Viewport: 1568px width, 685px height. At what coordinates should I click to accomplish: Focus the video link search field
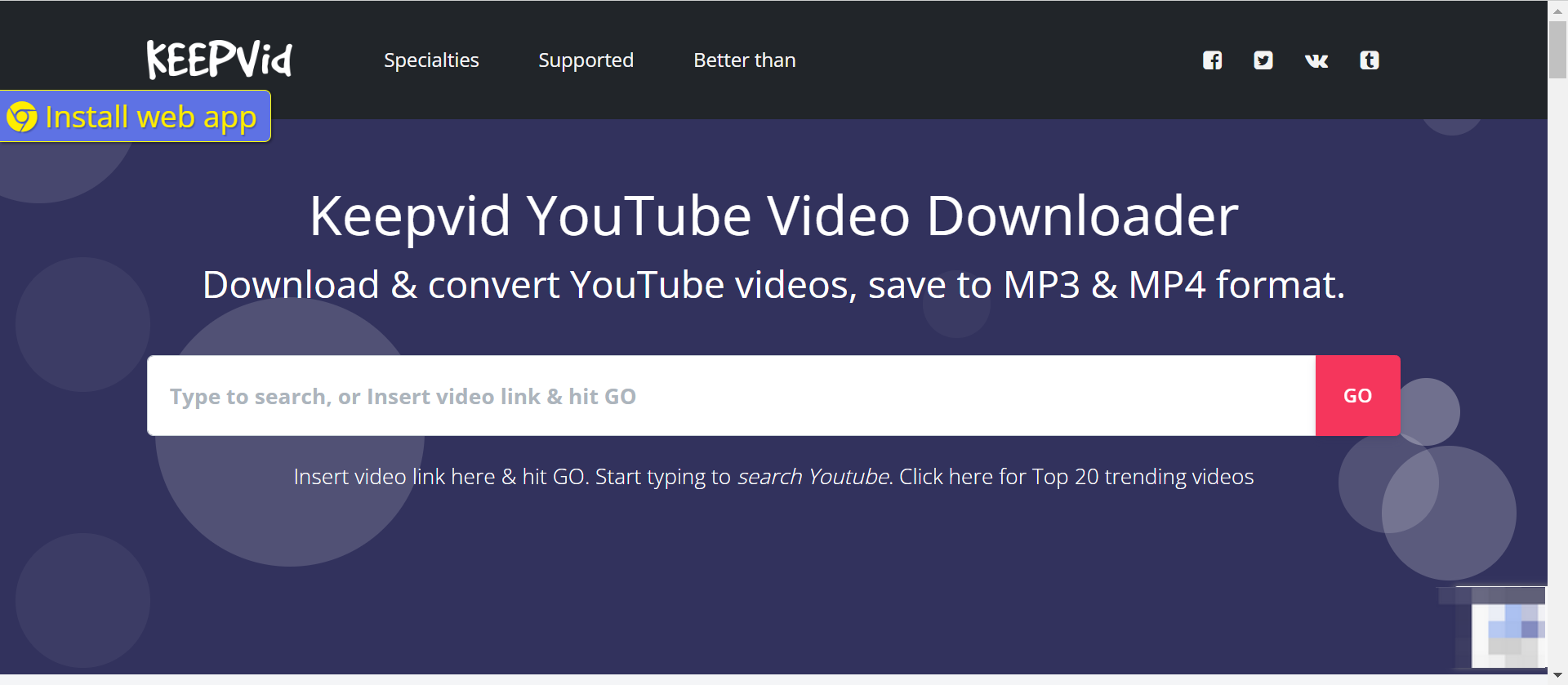731,395
